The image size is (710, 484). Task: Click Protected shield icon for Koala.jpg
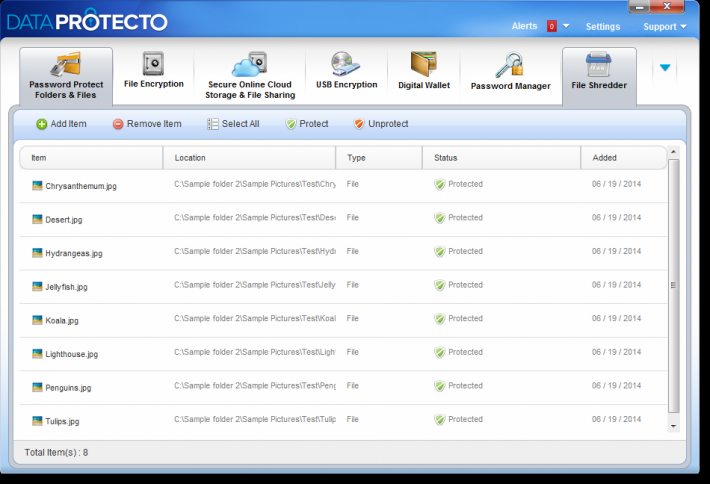click(x=440, y=319)
